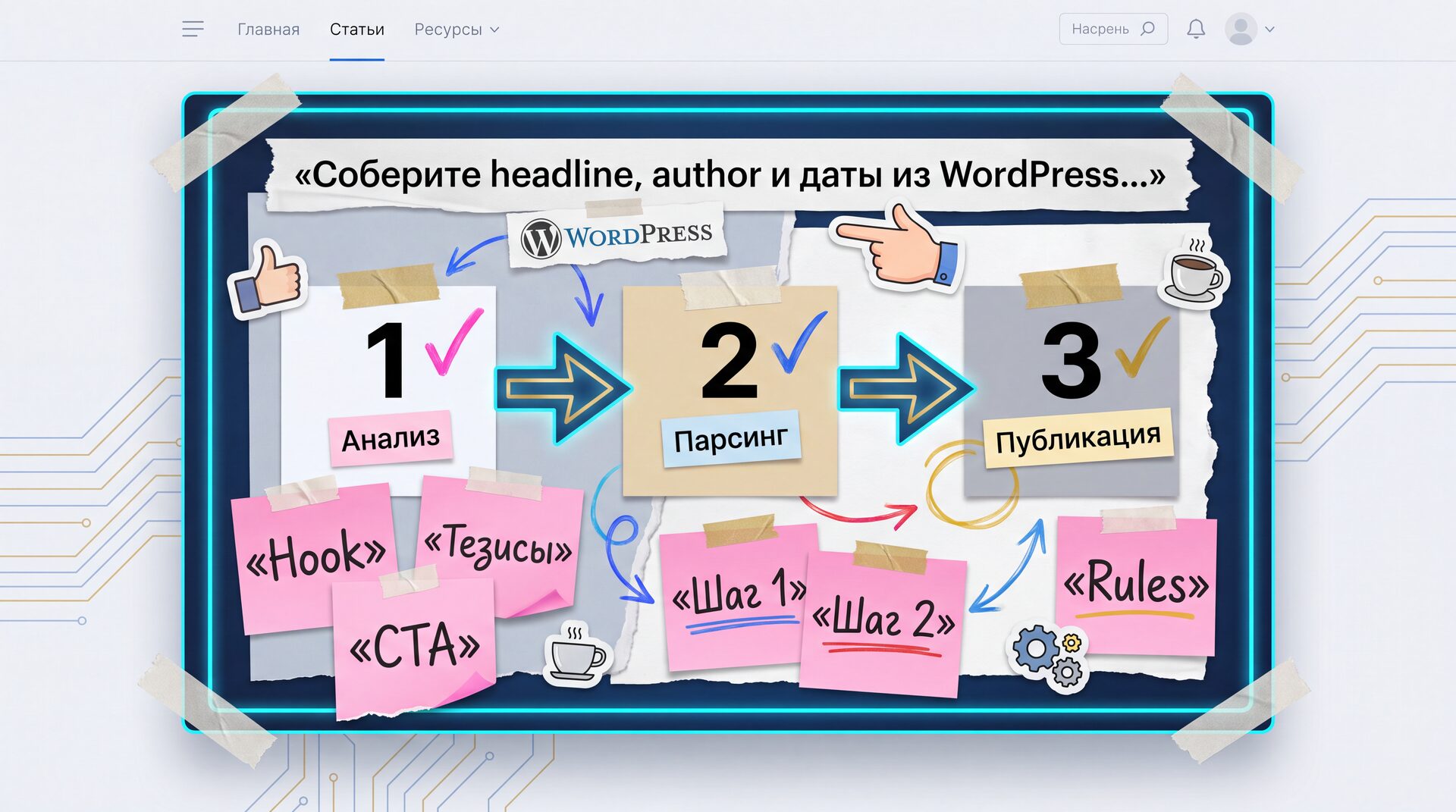Open the WordPress workflow cover image

[x=728, y=412]
